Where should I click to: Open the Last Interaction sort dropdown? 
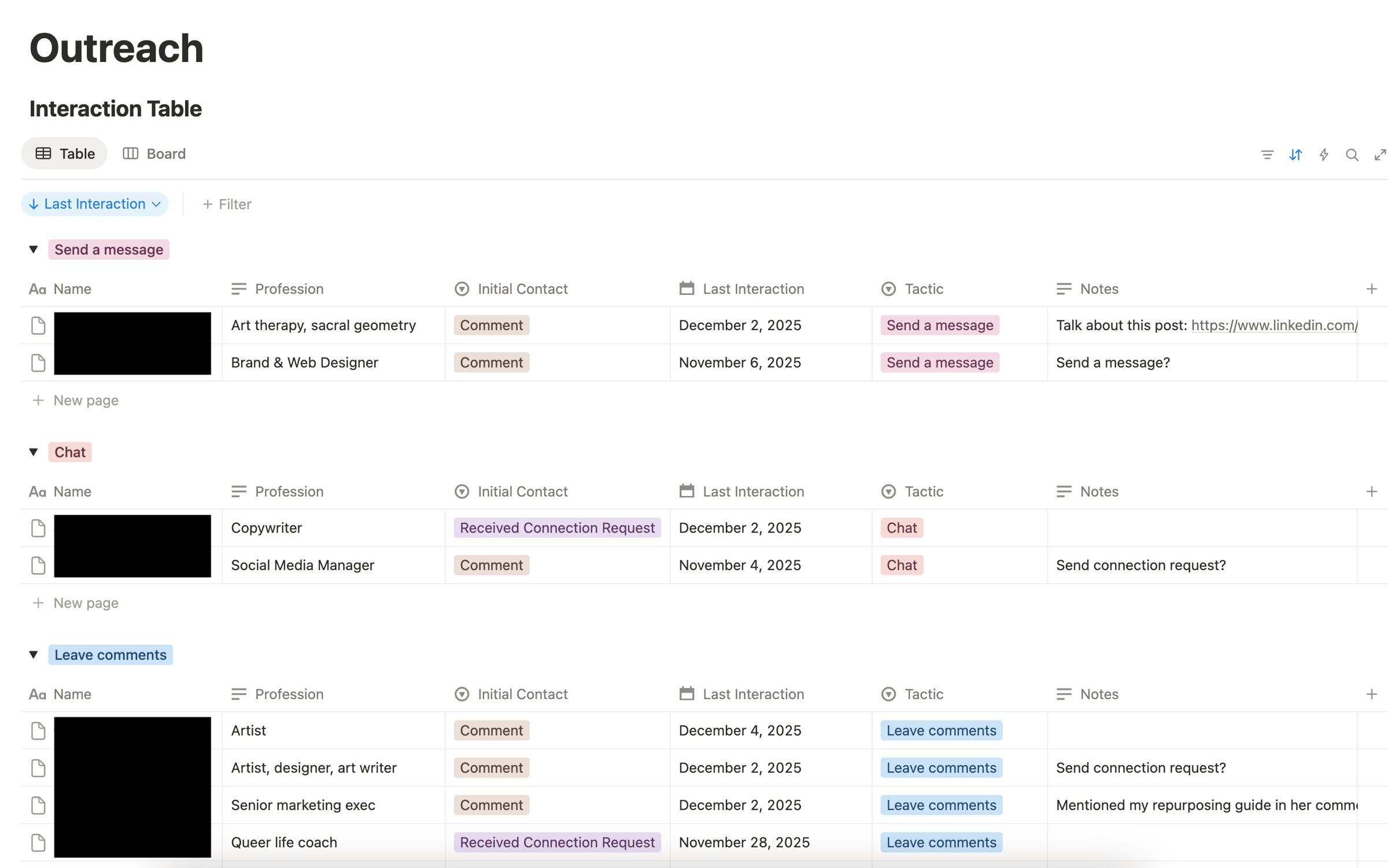click(95, 204)
